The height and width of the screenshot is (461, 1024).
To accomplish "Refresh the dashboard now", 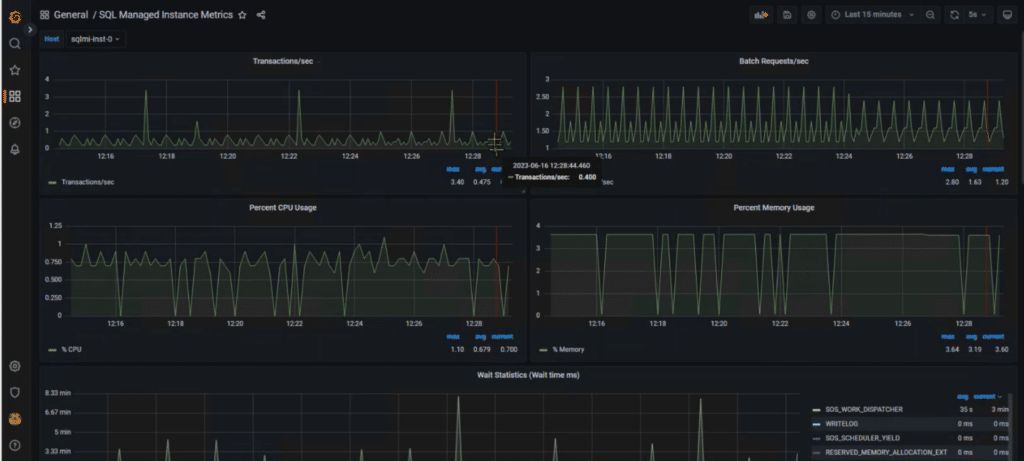I will [955, 15].
